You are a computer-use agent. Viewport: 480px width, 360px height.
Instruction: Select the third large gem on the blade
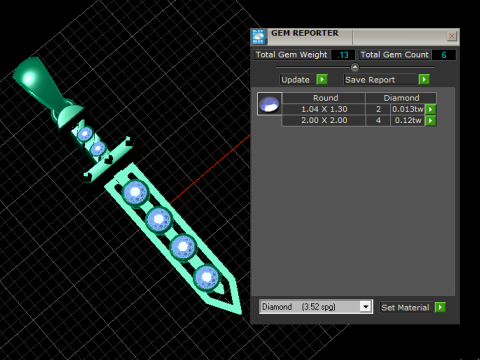click(183, 247)
